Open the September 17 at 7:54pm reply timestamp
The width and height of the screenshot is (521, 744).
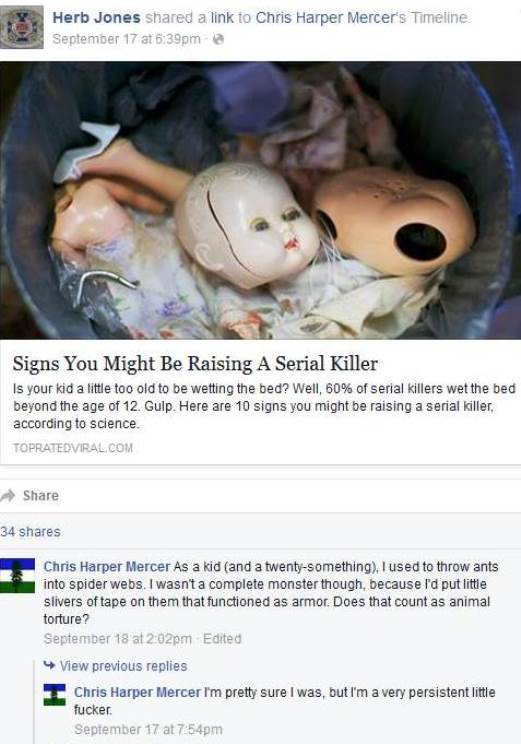tap(148, 729)
